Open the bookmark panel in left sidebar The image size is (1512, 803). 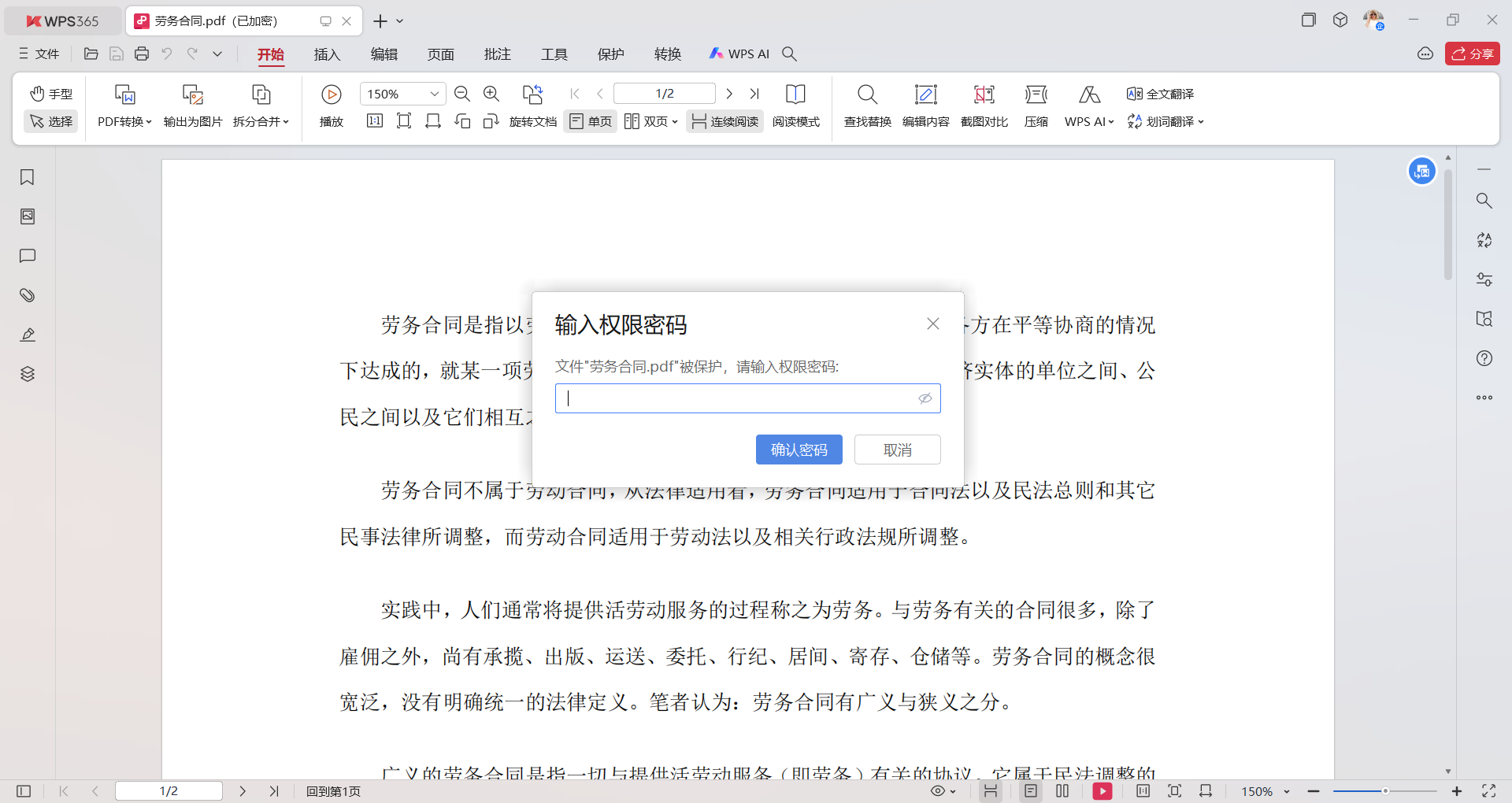click(28, 177)
